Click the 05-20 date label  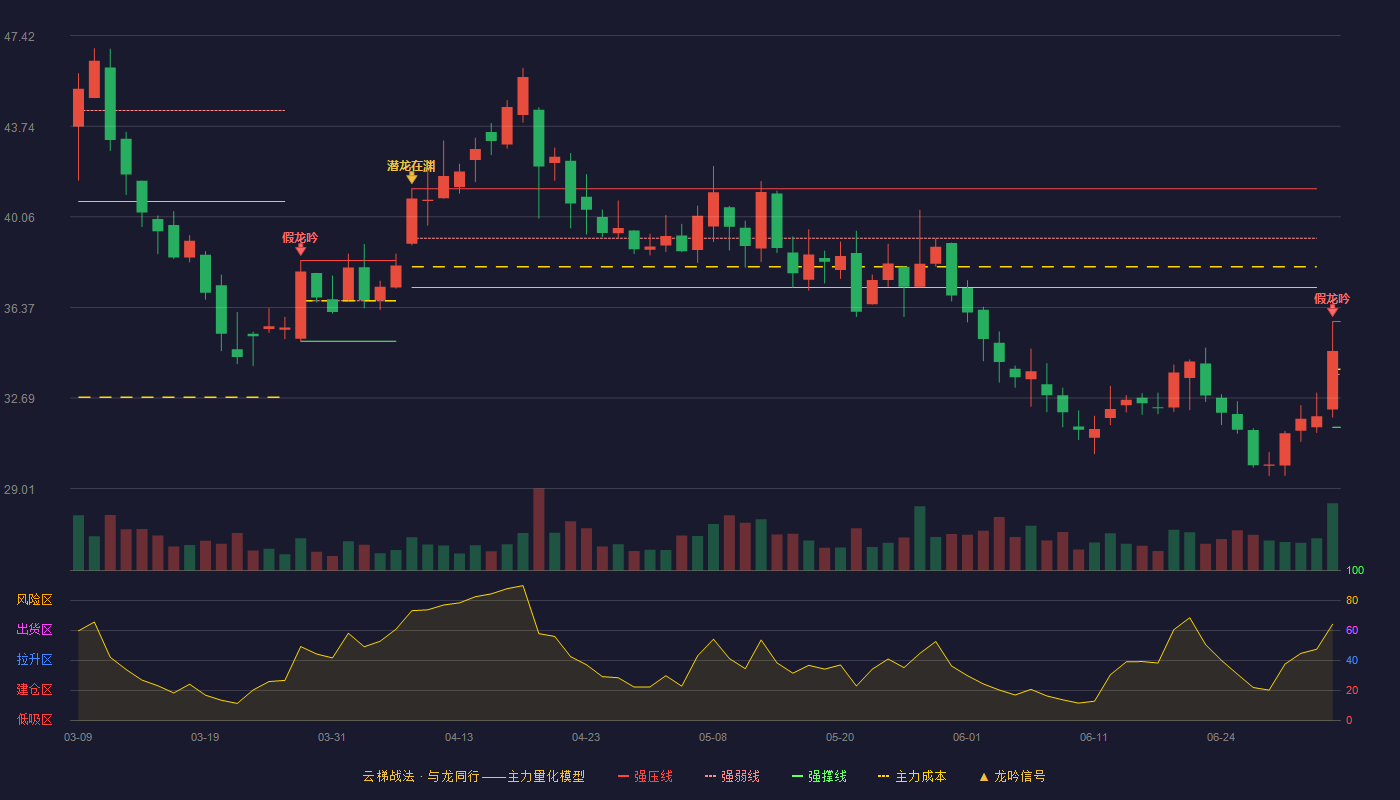(x=840, y=737)
